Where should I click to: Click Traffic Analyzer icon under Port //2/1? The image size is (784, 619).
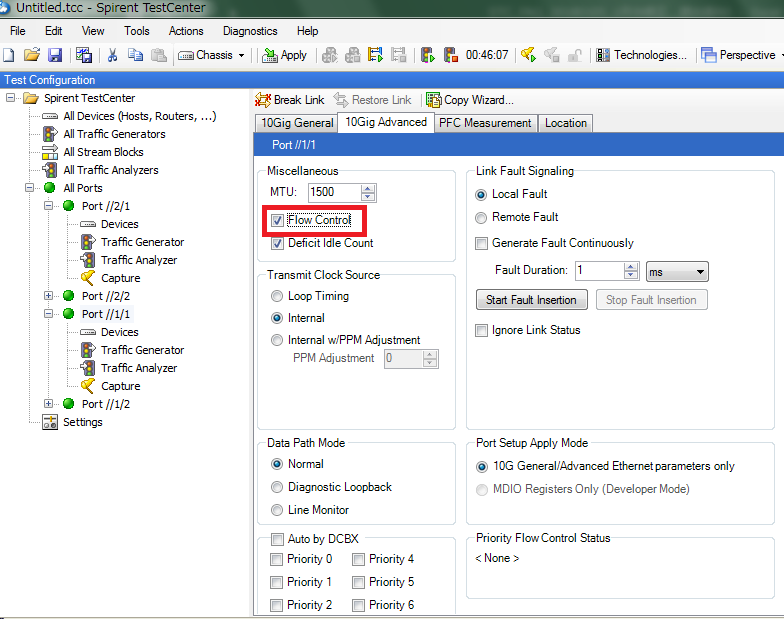pyautogui.click(x=88, y=260)
